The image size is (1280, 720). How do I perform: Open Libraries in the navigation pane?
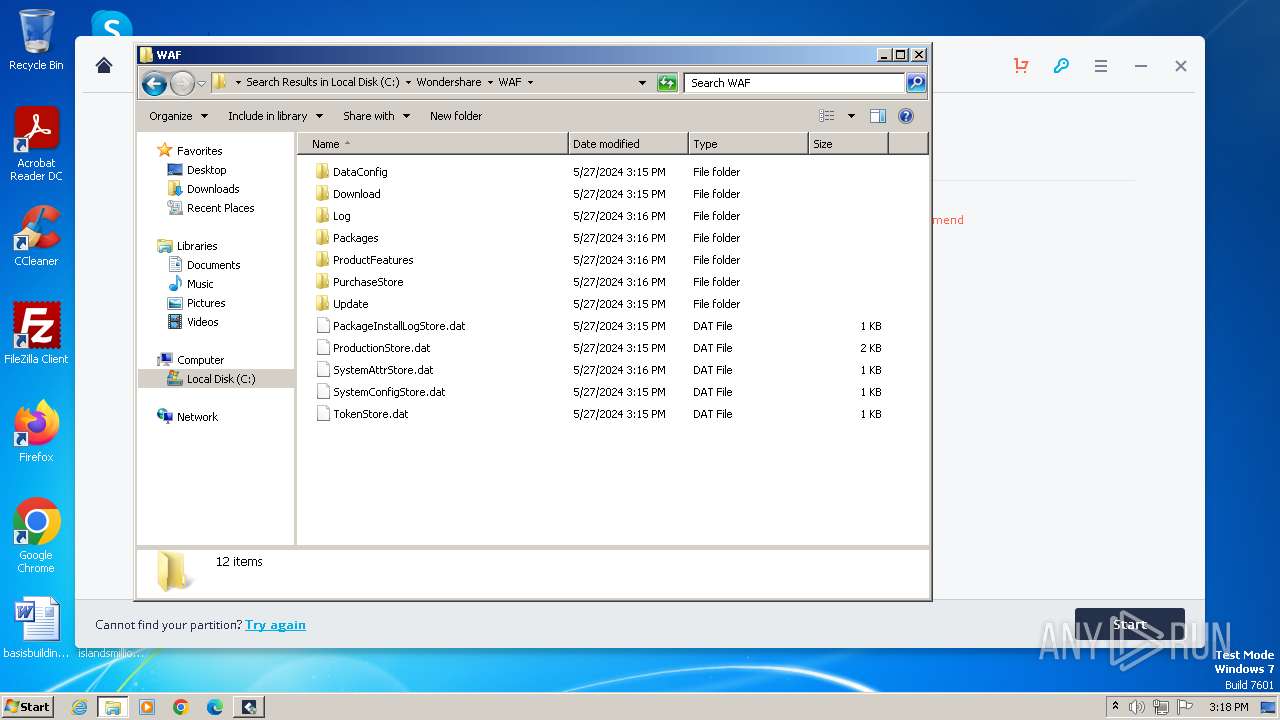pyautogui.click(x=197, y=246)
